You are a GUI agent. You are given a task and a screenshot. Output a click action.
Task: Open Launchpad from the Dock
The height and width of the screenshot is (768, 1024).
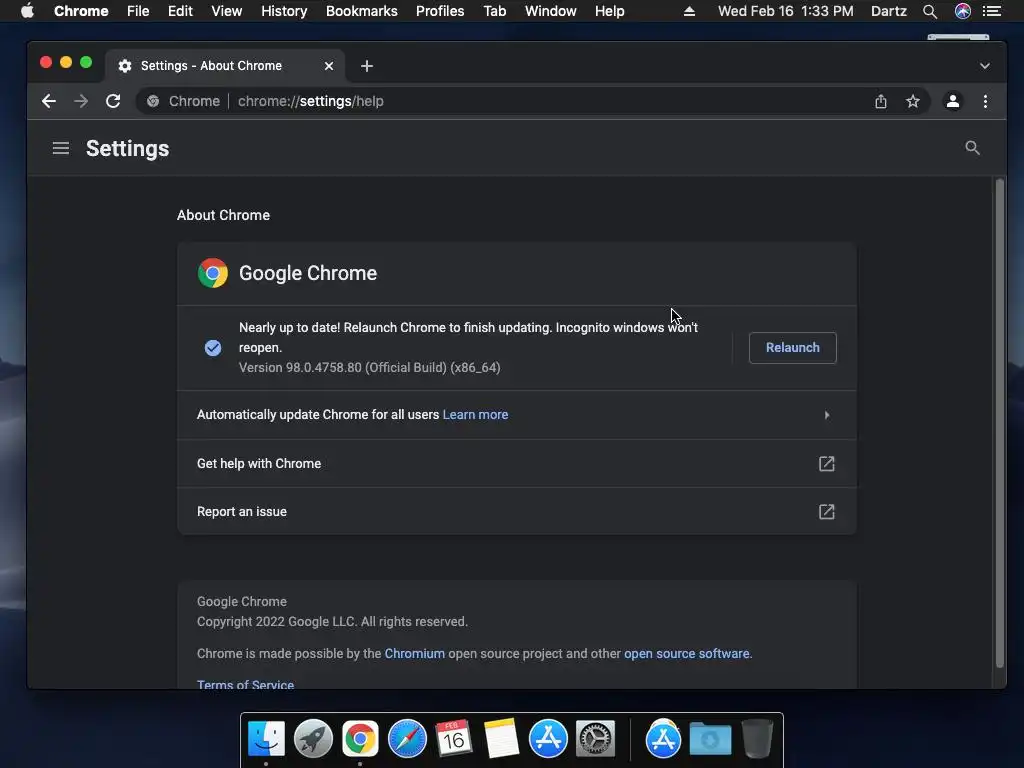[x=313, y=739]
